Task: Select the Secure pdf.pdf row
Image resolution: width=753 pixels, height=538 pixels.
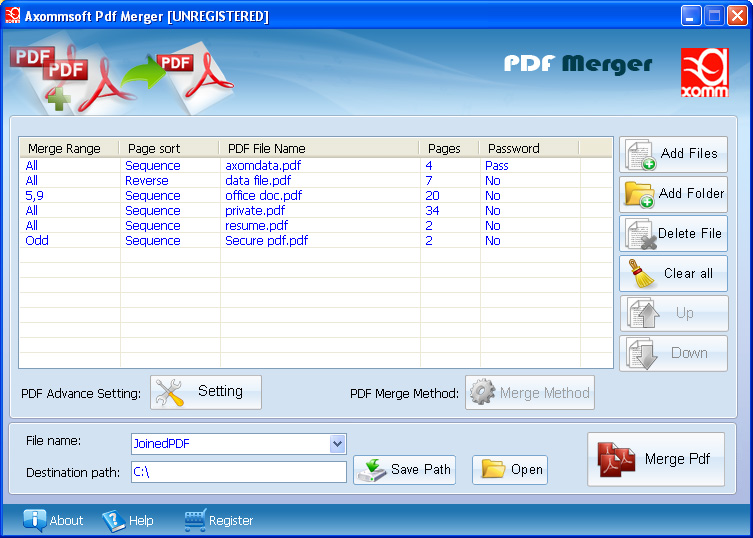Action: [316, 240]
